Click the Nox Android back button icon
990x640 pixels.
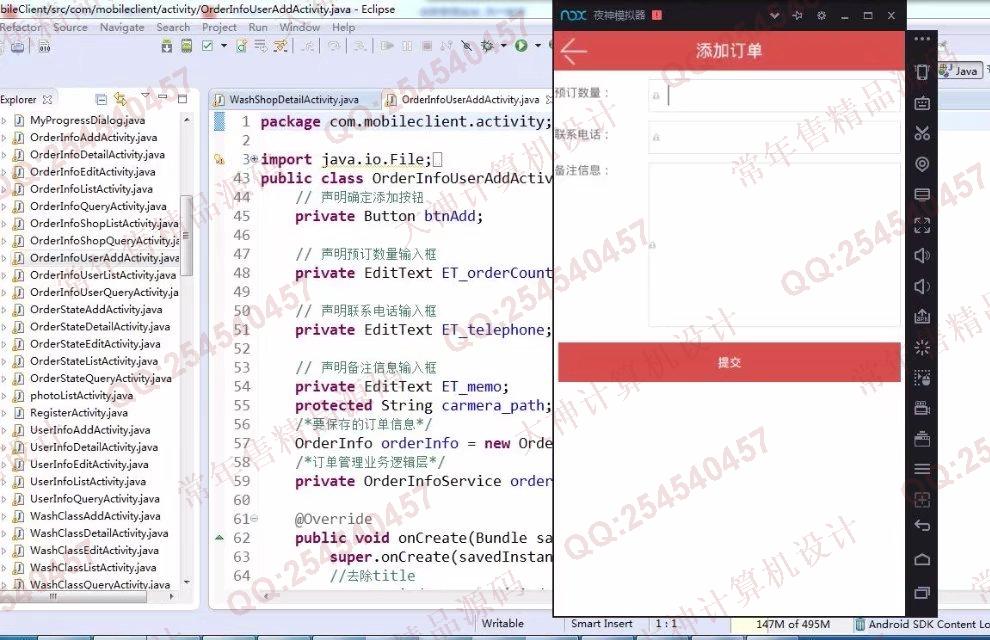[x=922, y=525]
